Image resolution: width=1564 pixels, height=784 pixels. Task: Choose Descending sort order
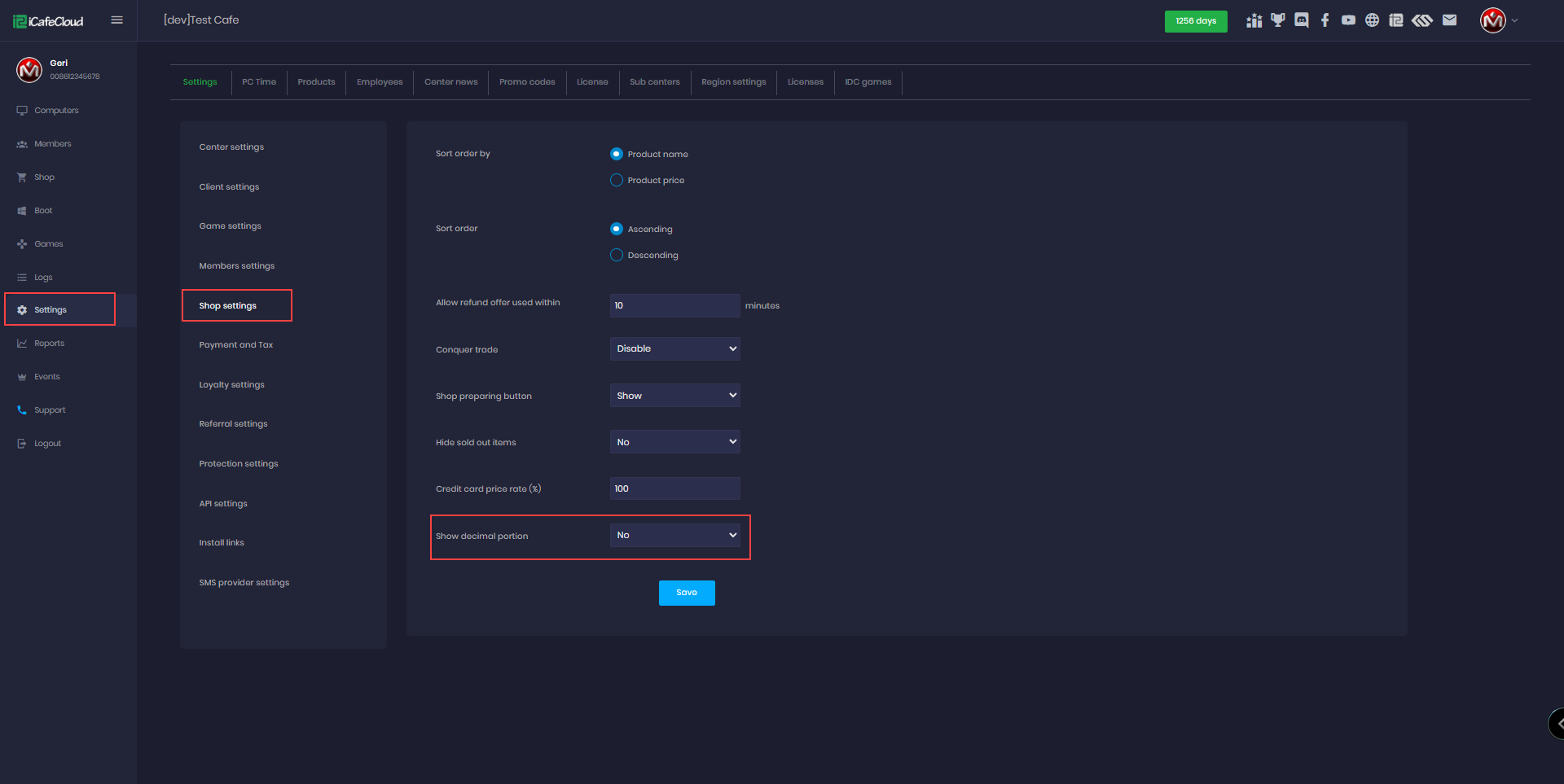coord(617,255)
